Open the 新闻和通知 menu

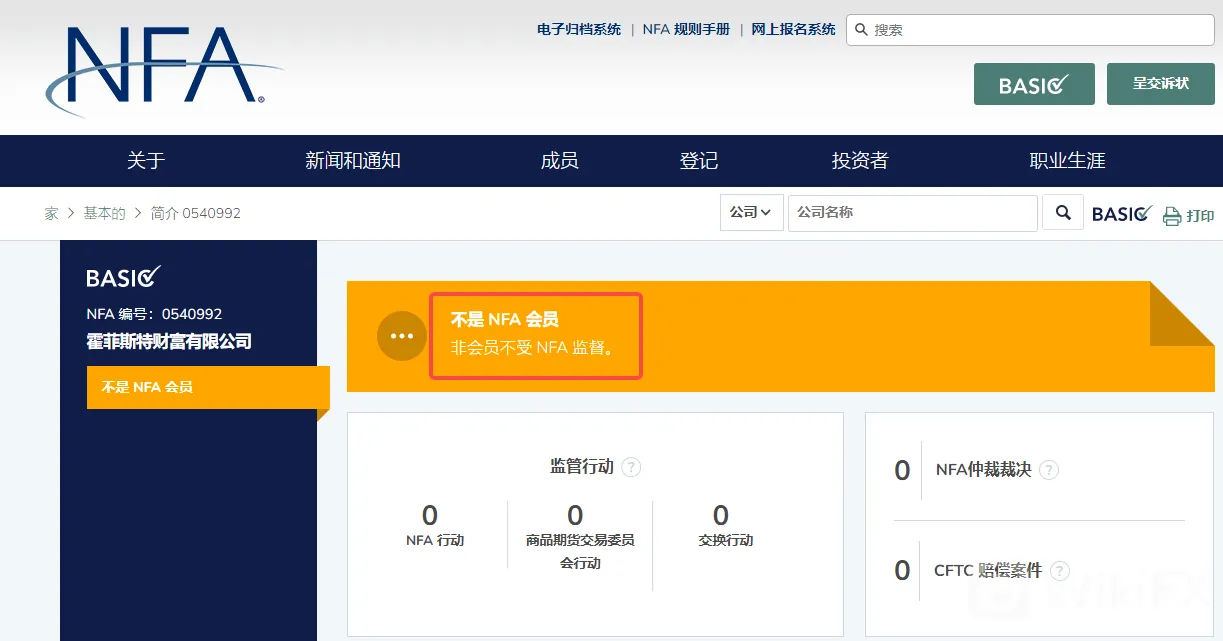point(353,161)
